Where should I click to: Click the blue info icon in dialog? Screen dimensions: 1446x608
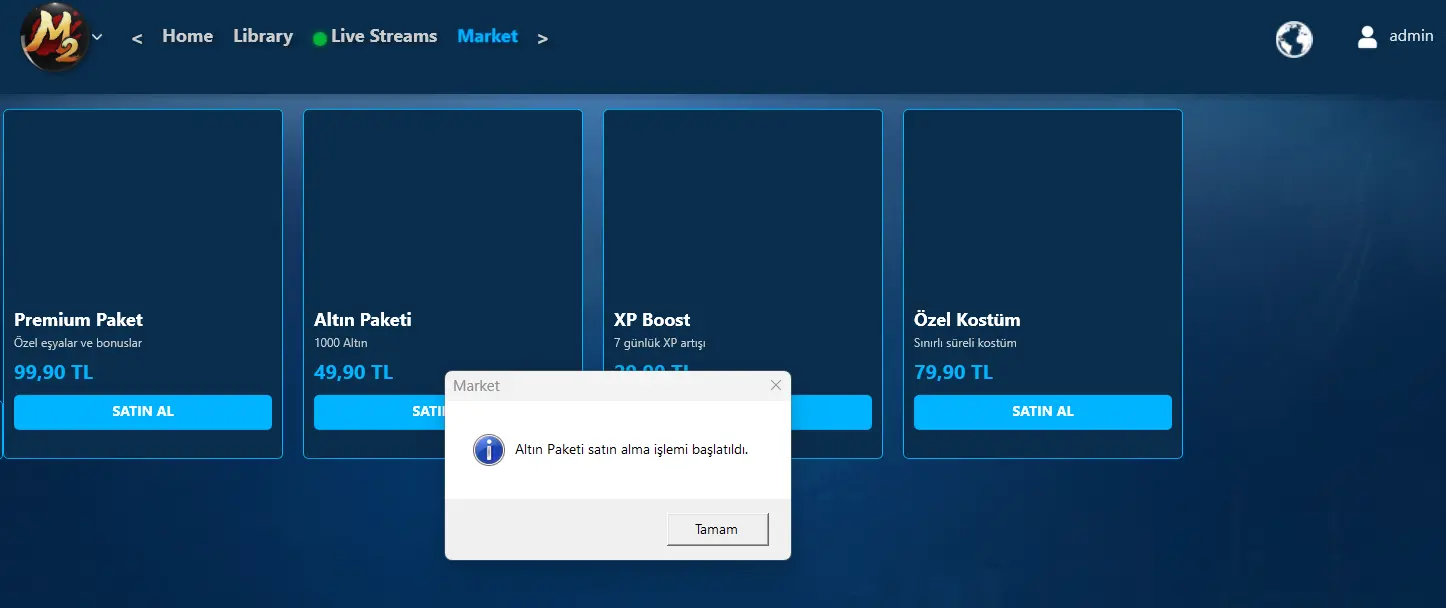pos(488,450)
